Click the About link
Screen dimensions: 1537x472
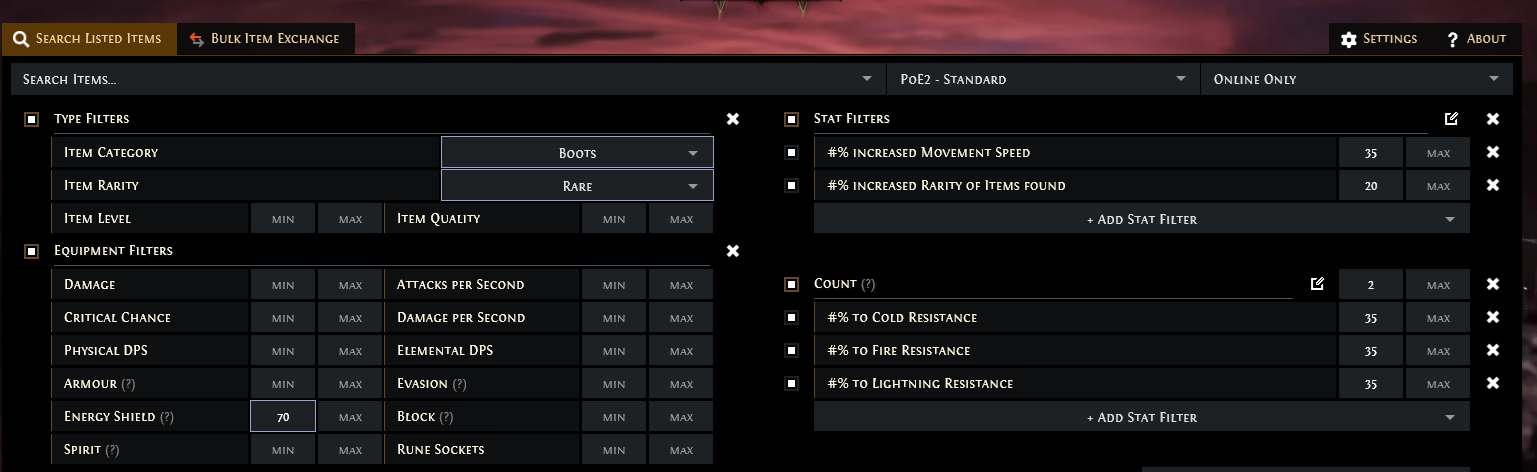(x=1476, y=39)
